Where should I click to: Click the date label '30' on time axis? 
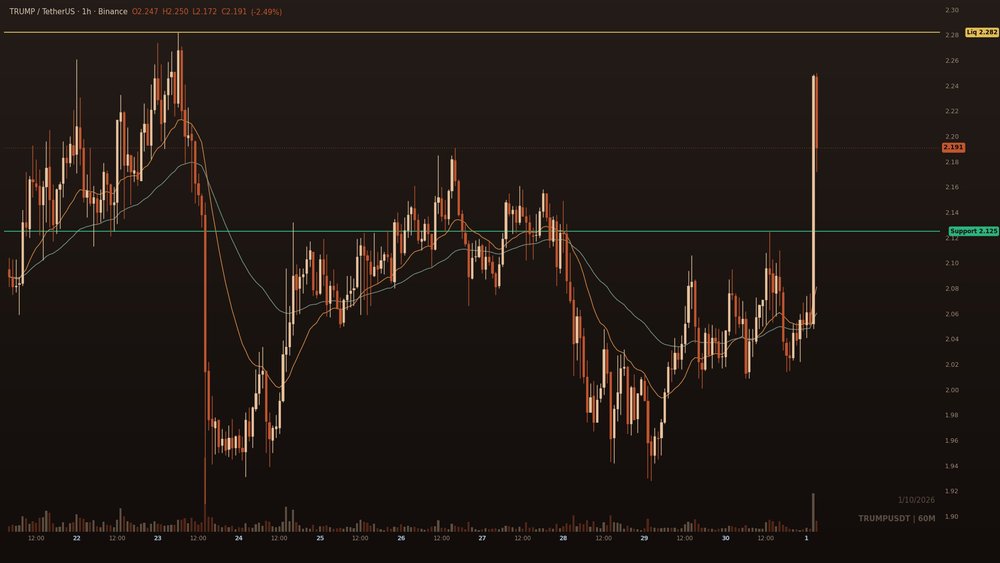tap(725, 538)
